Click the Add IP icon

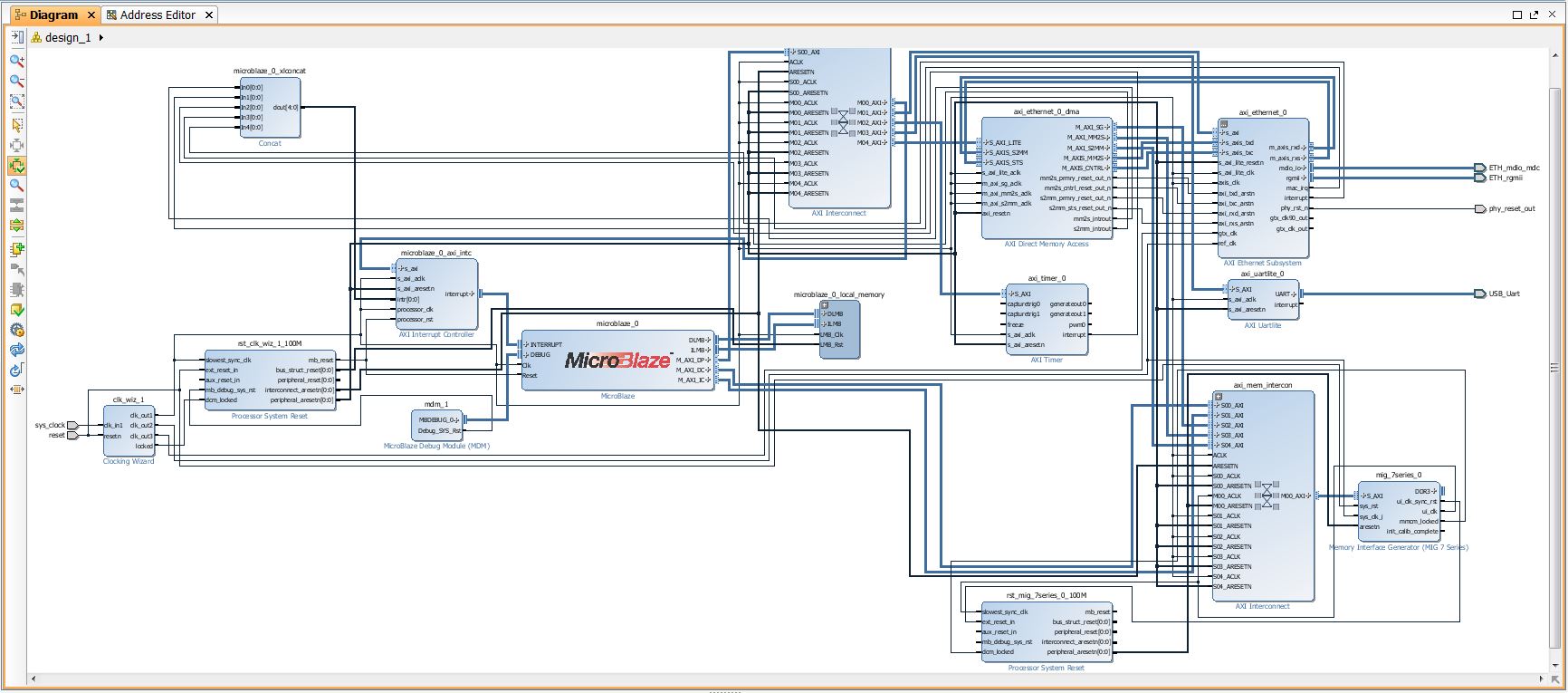tap(16, 249)
